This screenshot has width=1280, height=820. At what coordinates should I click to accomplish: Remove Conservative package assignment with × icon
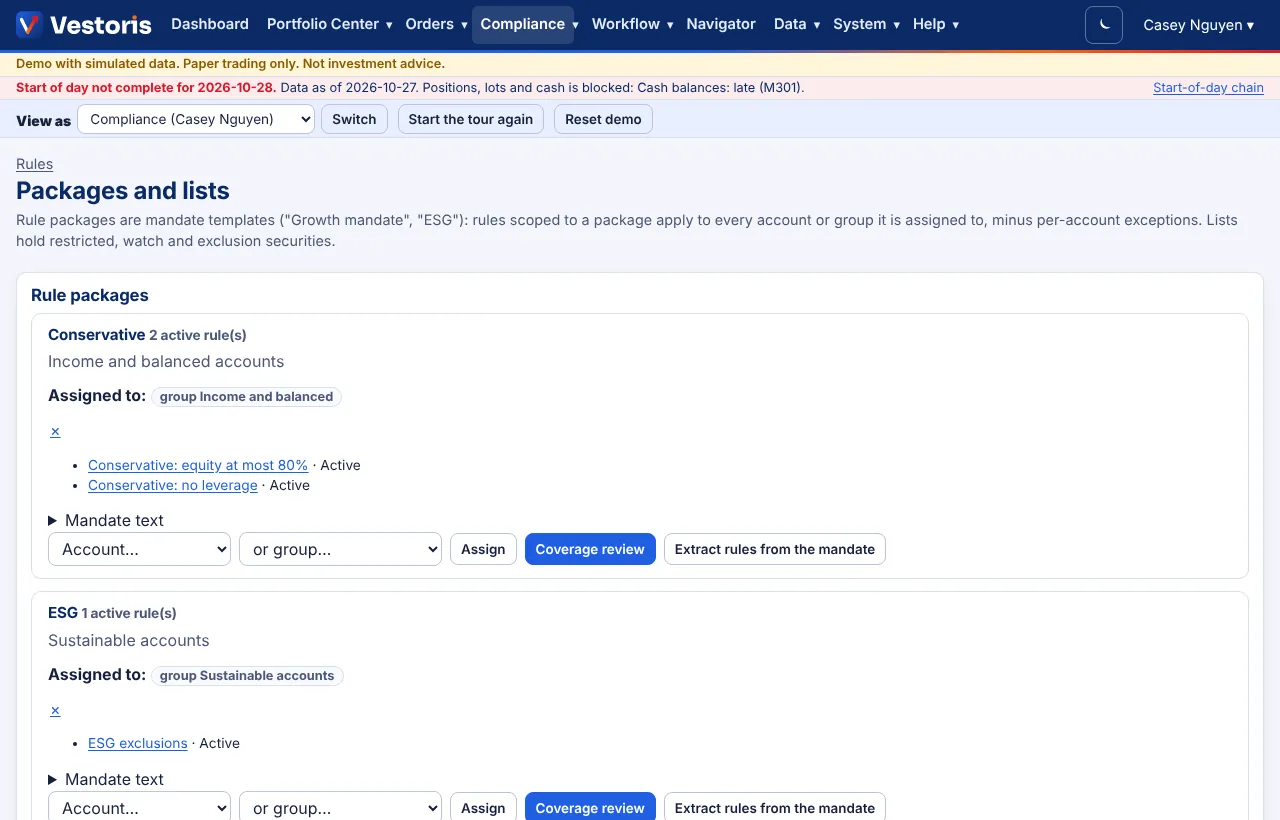pos(55,431)
